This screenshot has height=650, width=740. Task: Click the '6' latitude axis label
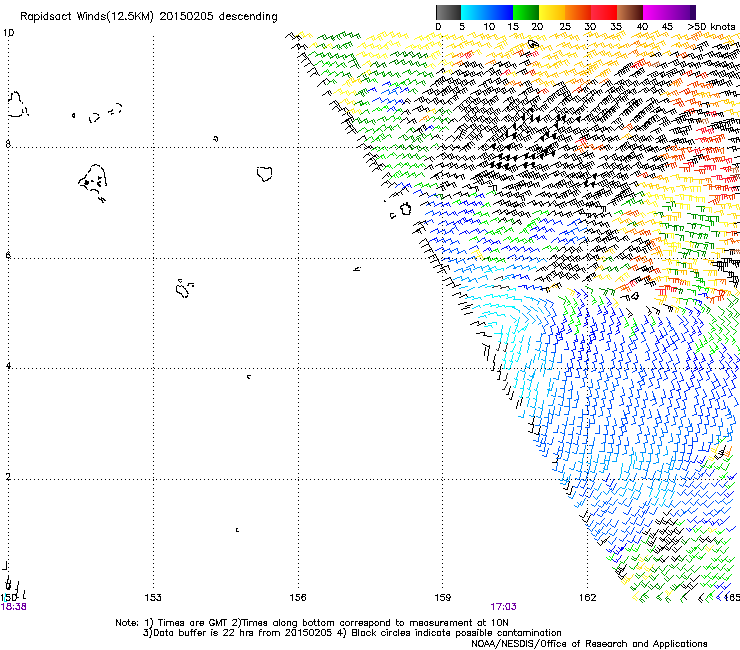click(8, 255)
